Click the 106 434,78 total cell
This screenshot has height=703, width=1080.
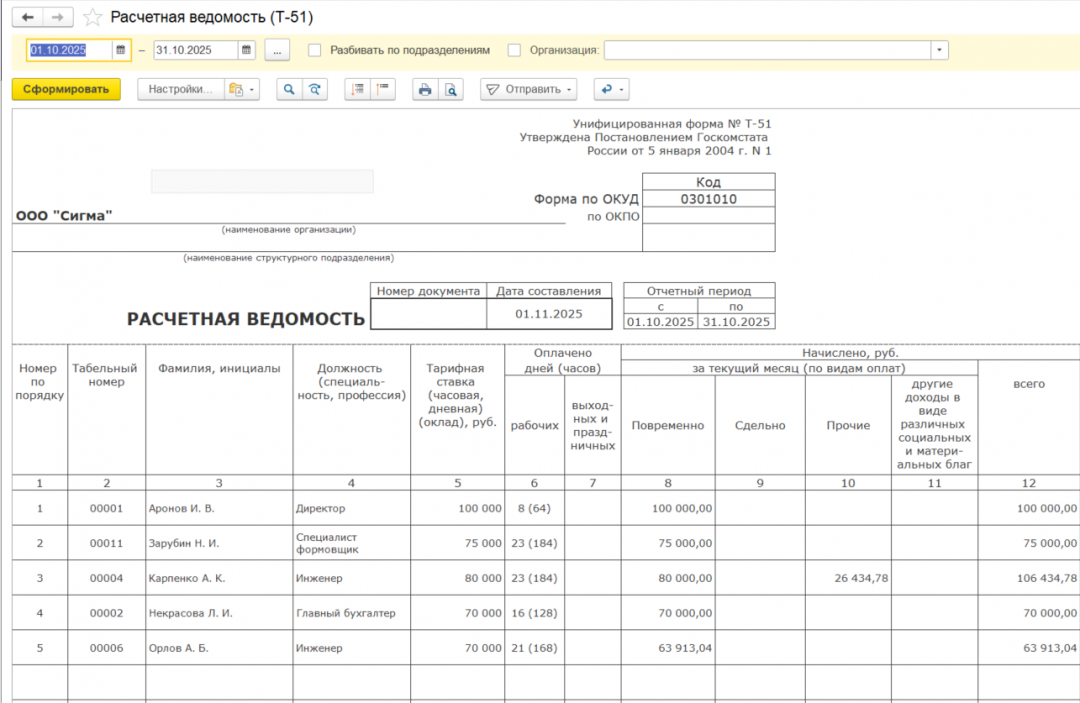click(x=1029, y=578)
